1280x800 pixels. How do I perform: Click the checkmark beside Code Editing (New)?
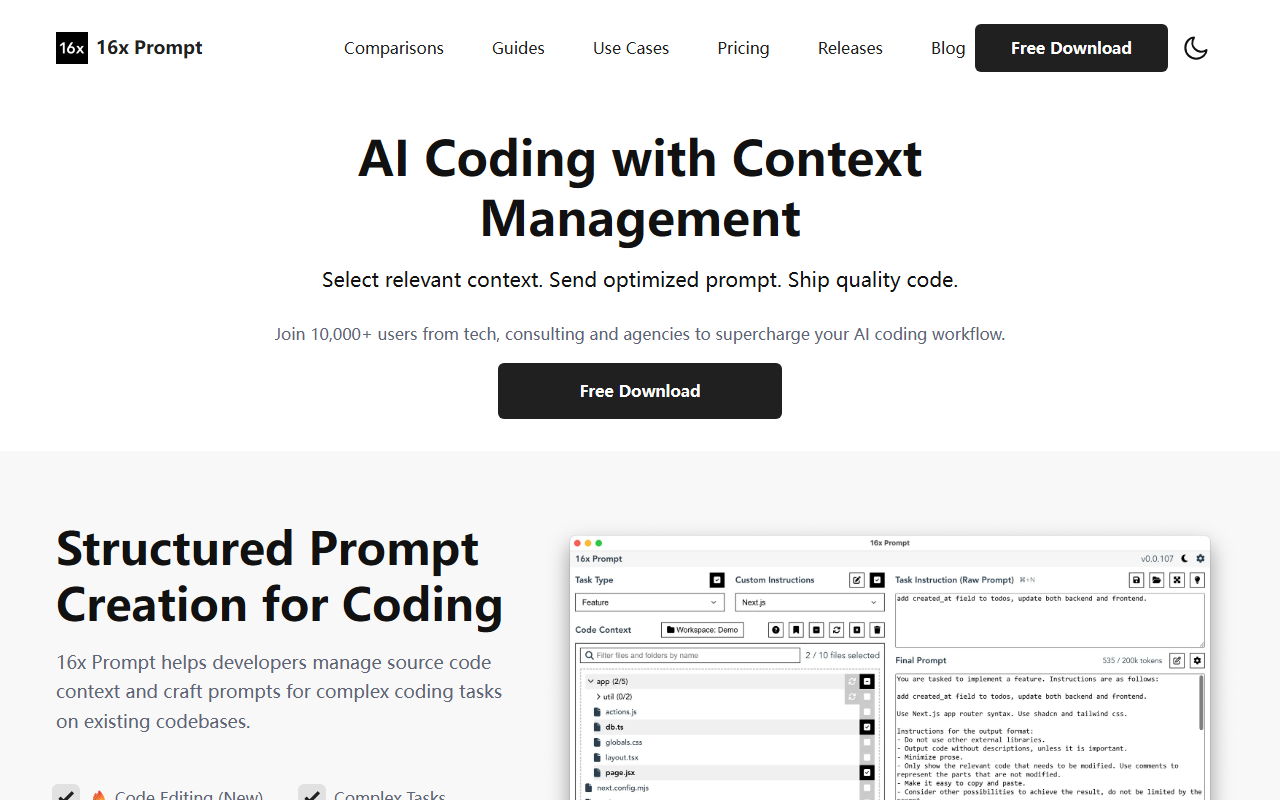pos(66,793)
